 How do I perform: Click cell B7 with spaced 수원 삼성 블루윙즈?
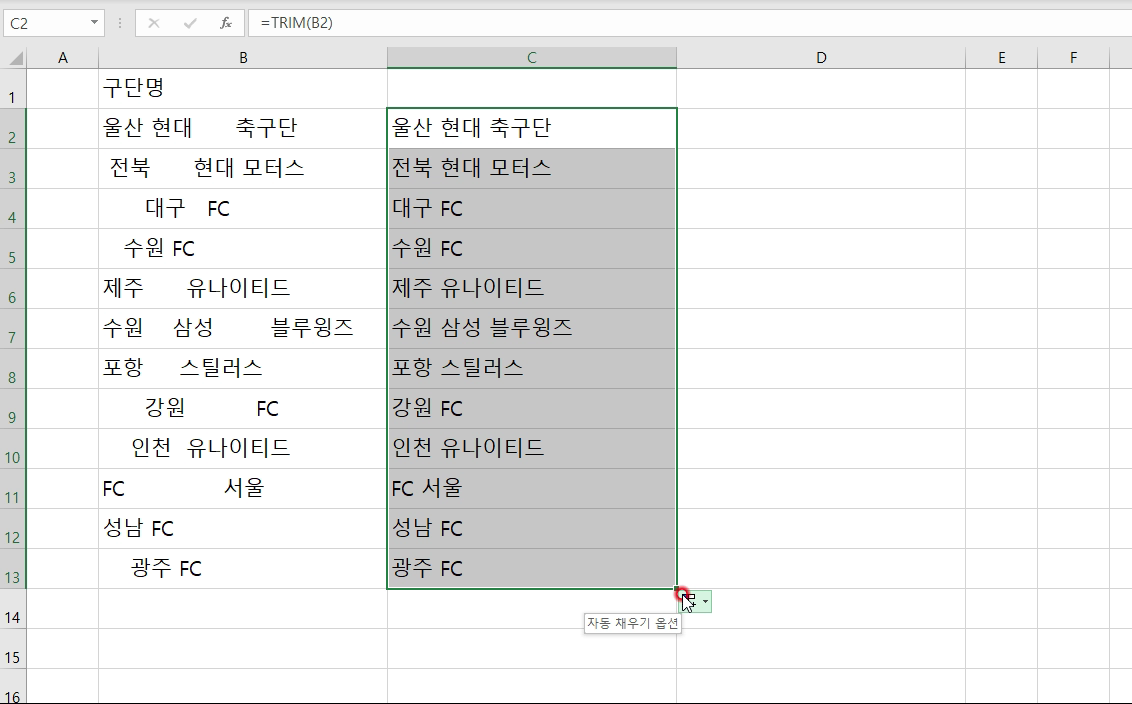(243, 329)
